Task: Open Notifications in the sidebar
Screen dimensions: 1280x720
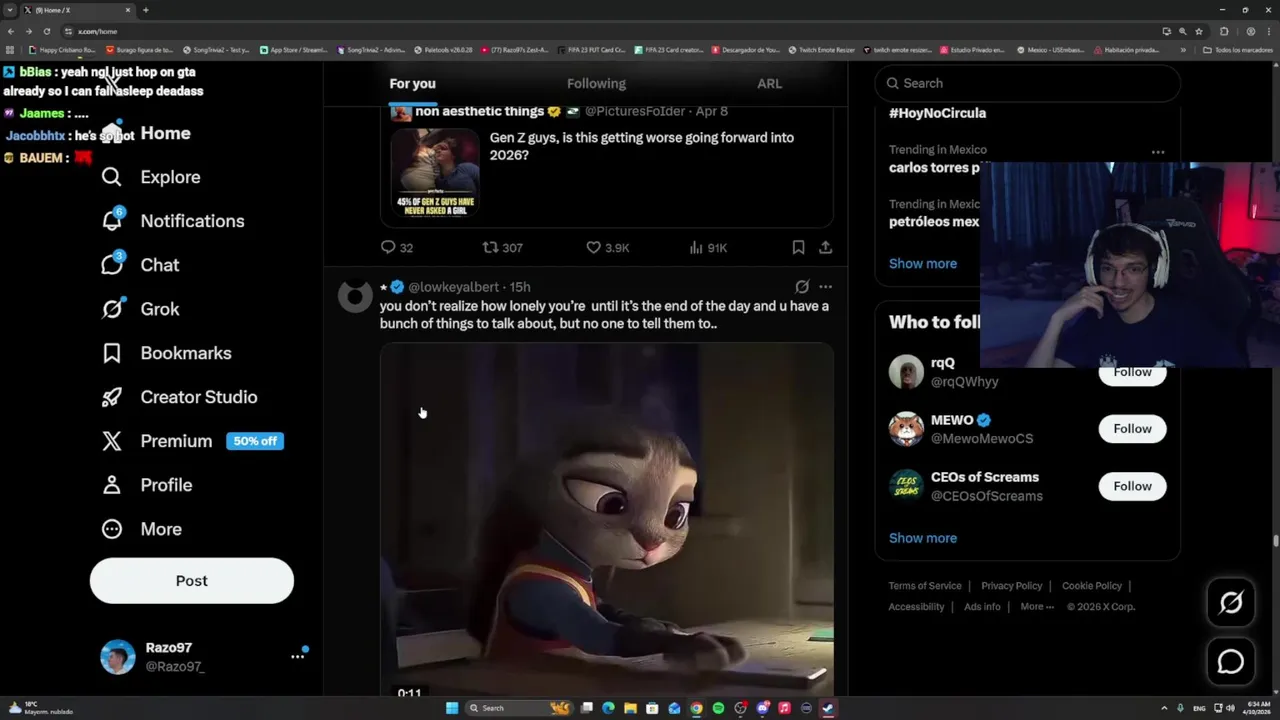Action: click(173, 221)
